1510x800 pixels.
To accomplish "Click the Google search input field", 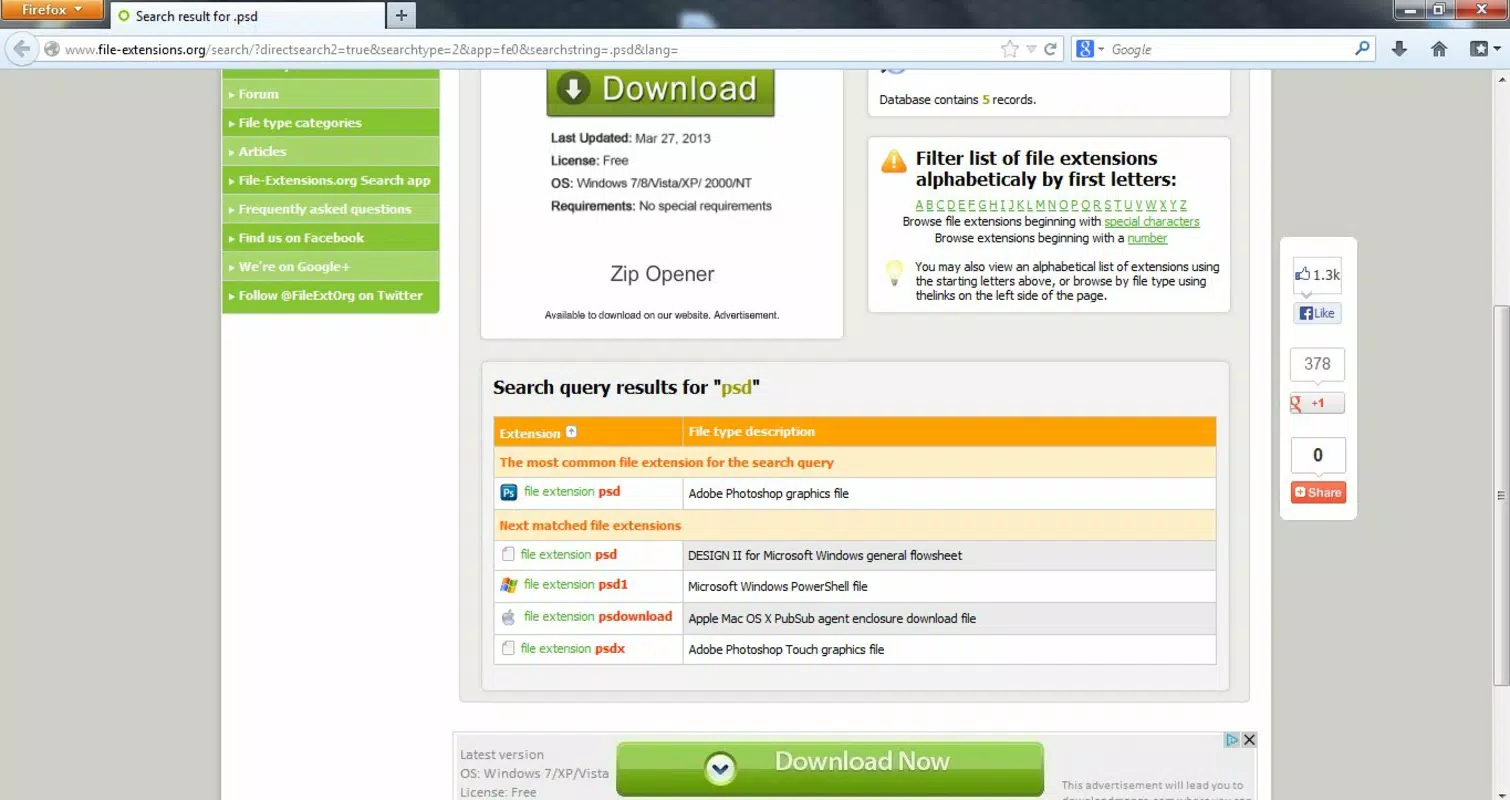I will (1230, 49).
